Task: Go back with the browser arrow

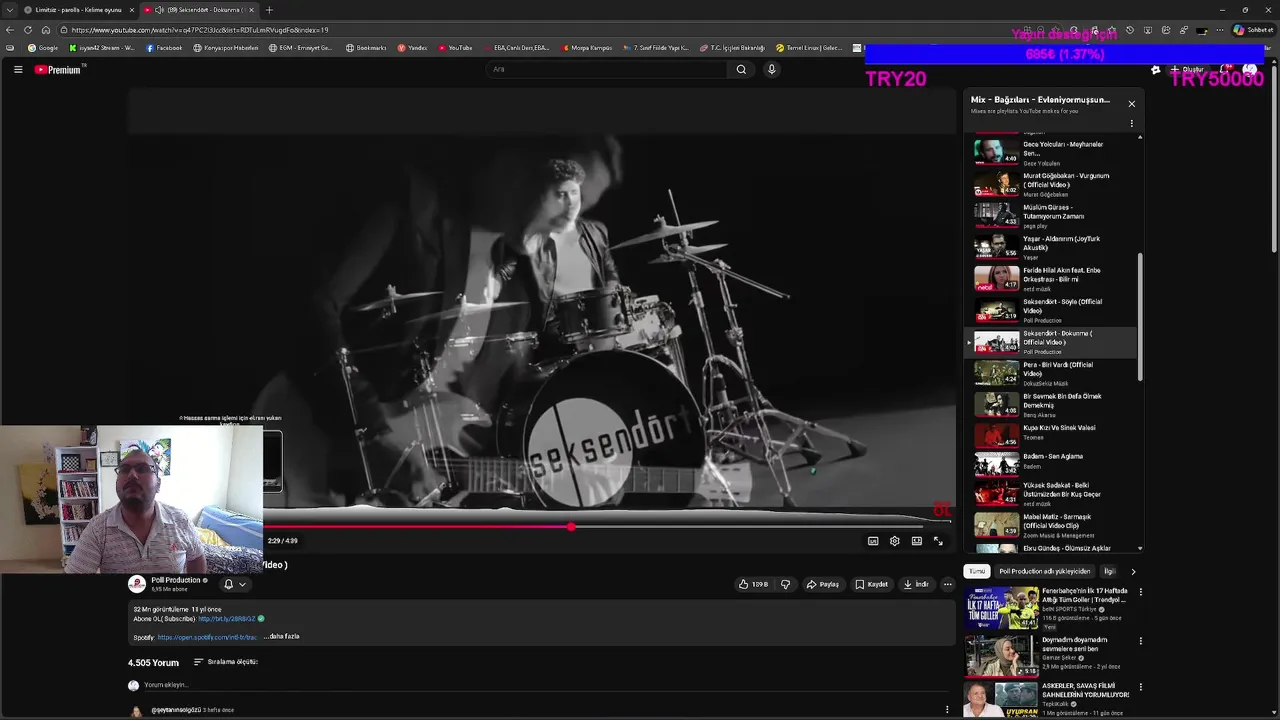Action: [10, 30]
